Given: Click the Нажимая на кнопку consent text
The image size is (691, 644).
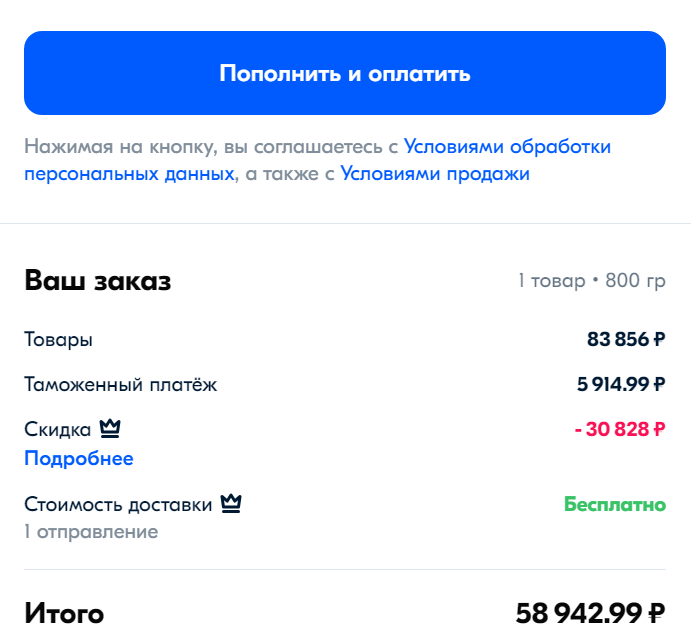Looking at the screenshot, I should tap(211, 147).
